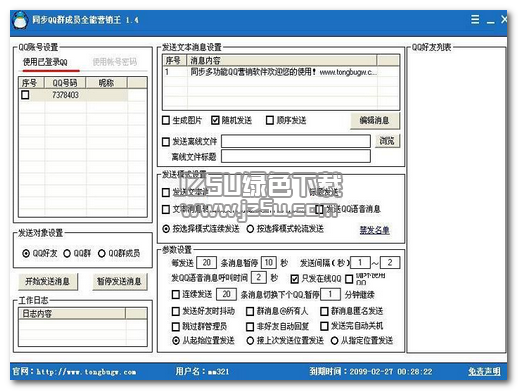Enable the 生成图片 checkbox
Image resolution: width=518 pixels, height=391 pixels.
166,120
